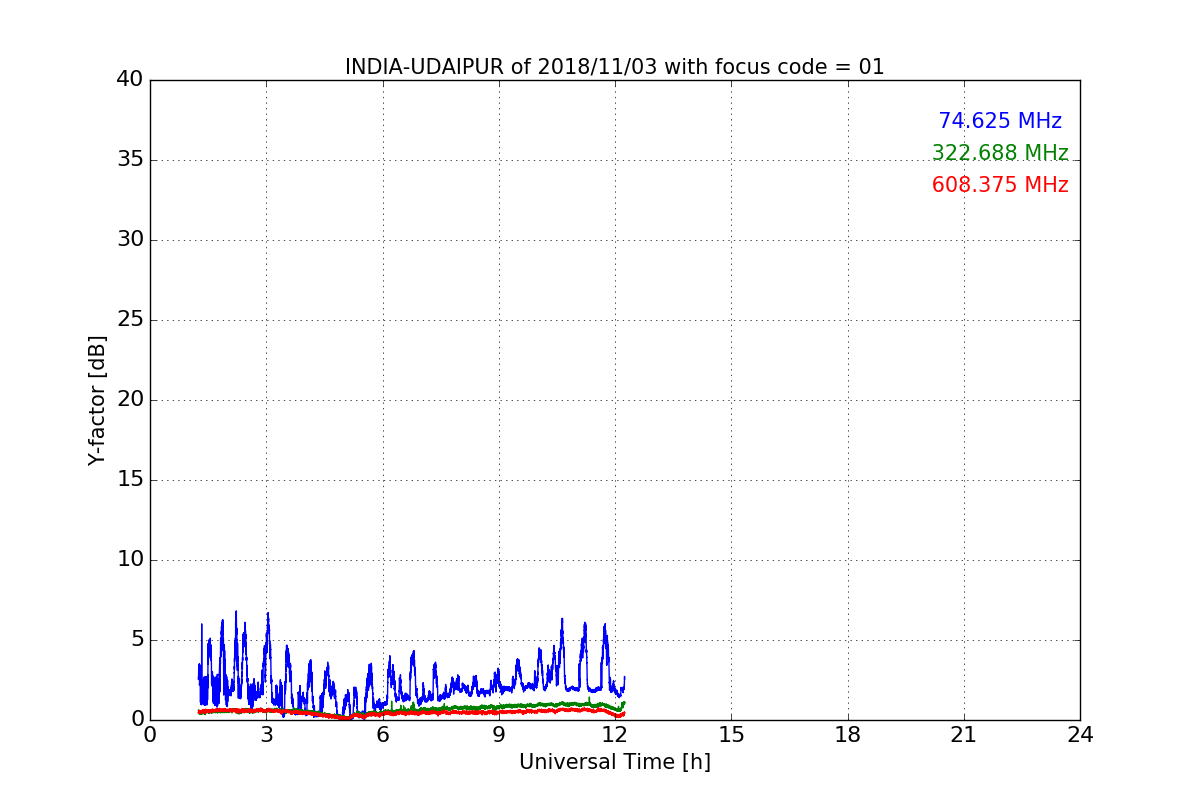1200x800 pixels.
Task: Click the y-axis tick label 30
Action: (x=130, y=240)
